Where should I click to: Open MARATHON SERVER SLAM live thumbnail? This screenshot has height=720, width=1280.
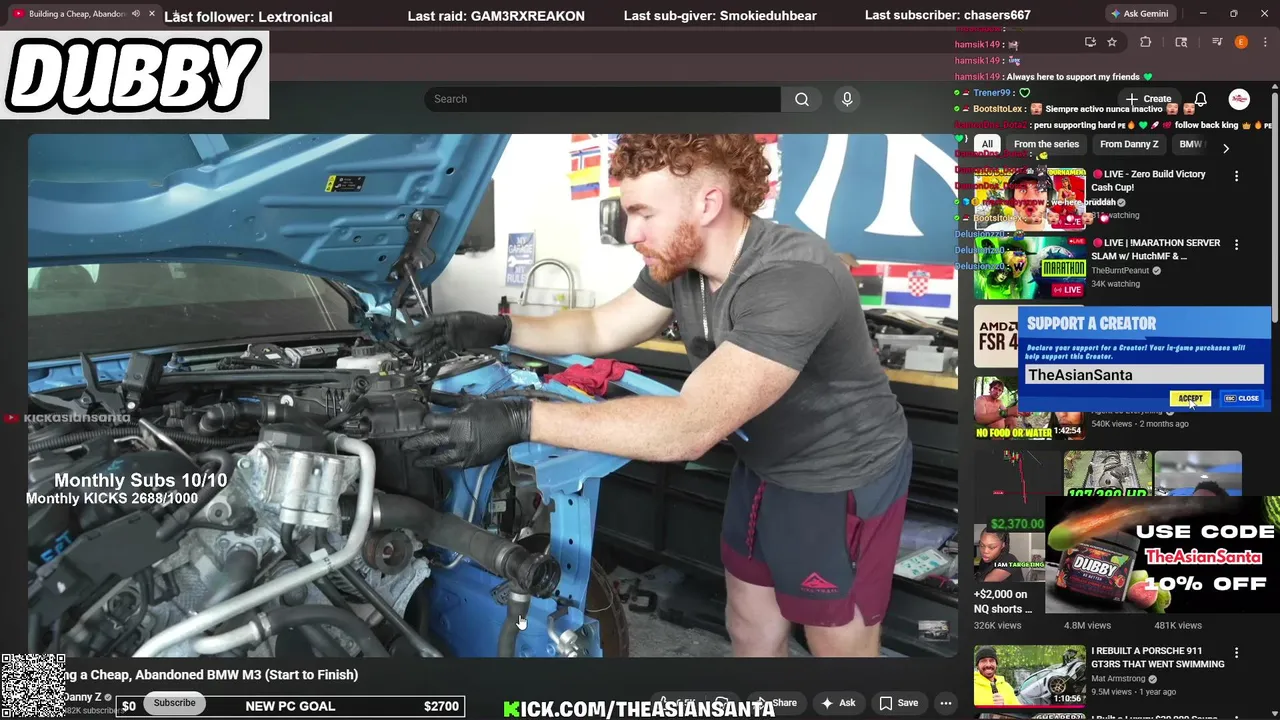pyautogui.click(x=1030, y=268)
